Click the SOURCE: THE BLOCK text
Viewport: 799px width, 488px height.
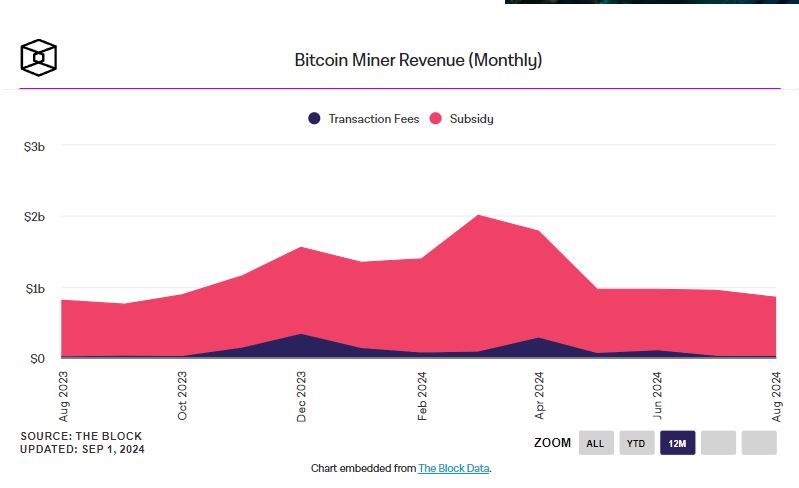81,436
